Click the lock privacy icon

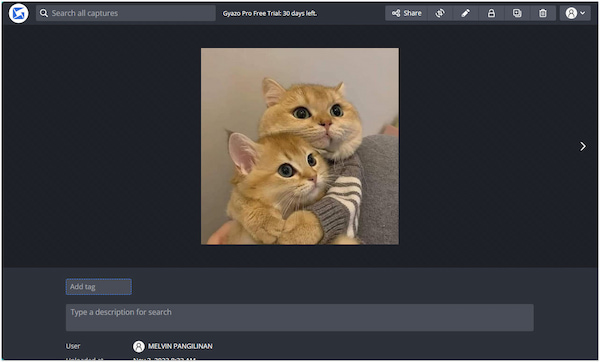[491, 13]
